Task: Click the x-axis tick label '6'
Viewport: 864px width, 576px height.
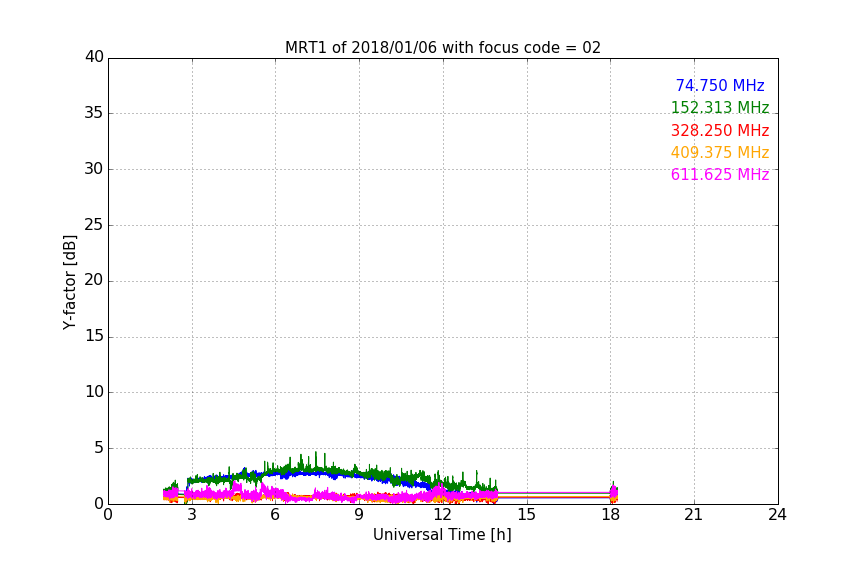Action: coord(275,515)
